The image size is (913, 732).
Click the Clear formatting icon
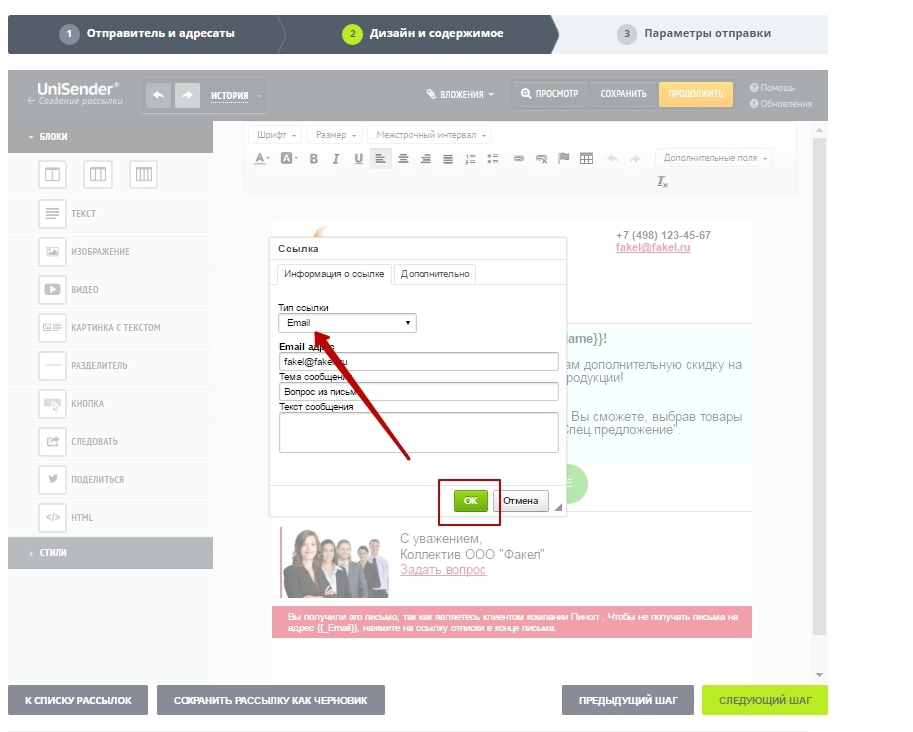(x=662, y=182)
